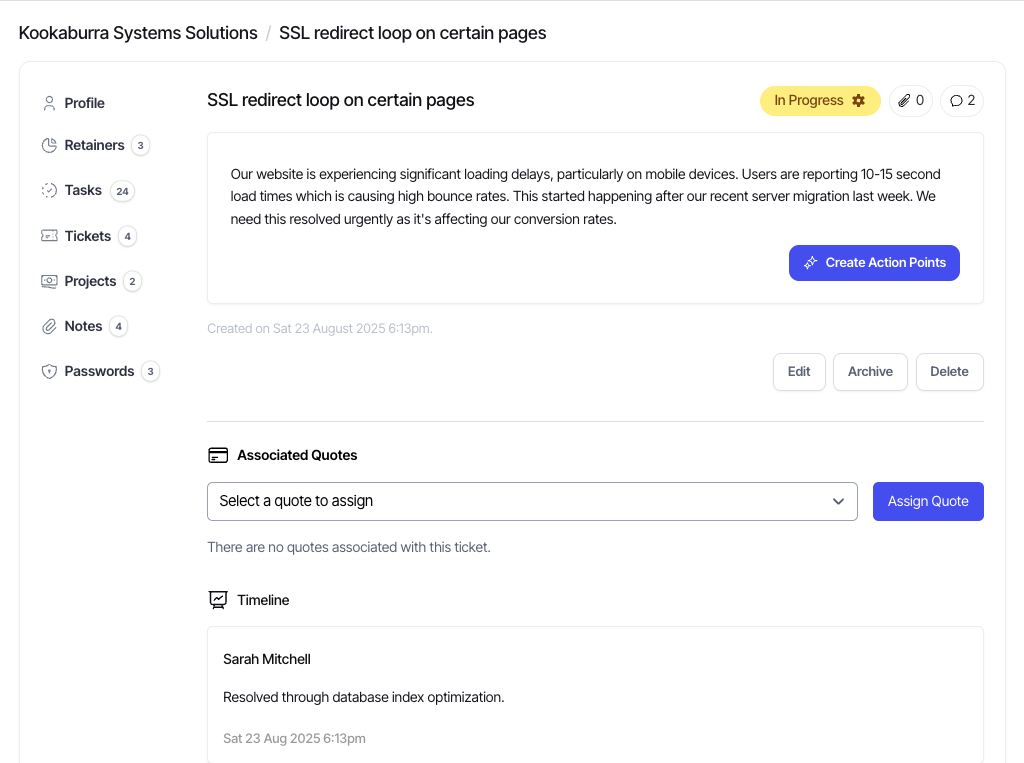This screenshot has width=1024, height=763.
Task: Click the attachments paperclip icon showing 0
Action: [910, 100]
